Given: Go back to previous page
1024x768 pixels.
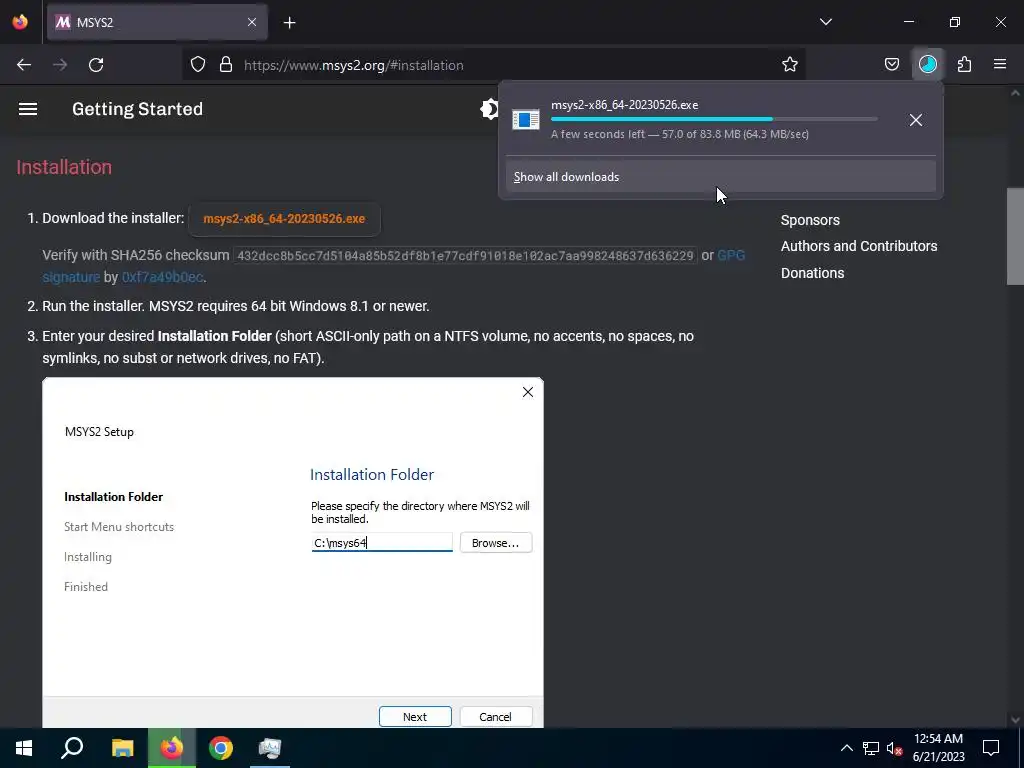Looking at the screenshot, I should [24, 65].
